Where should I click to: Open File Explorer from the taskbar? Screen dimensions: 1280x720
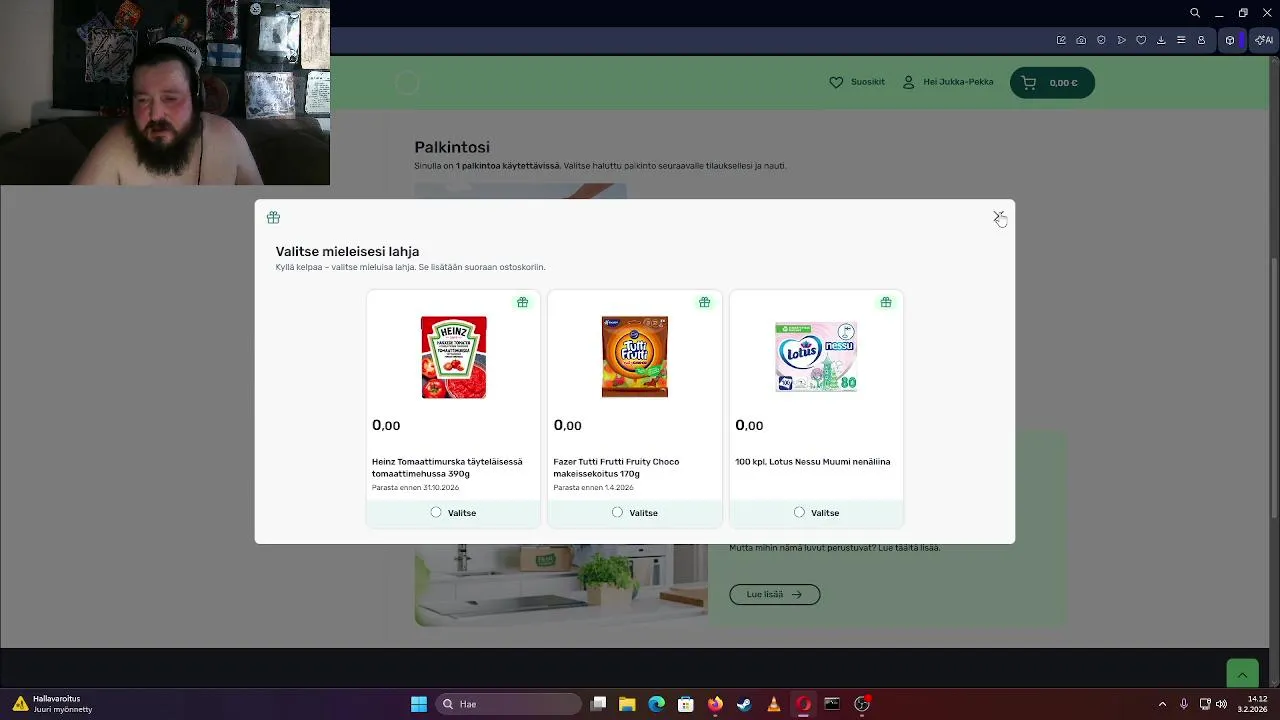point(627,704)
